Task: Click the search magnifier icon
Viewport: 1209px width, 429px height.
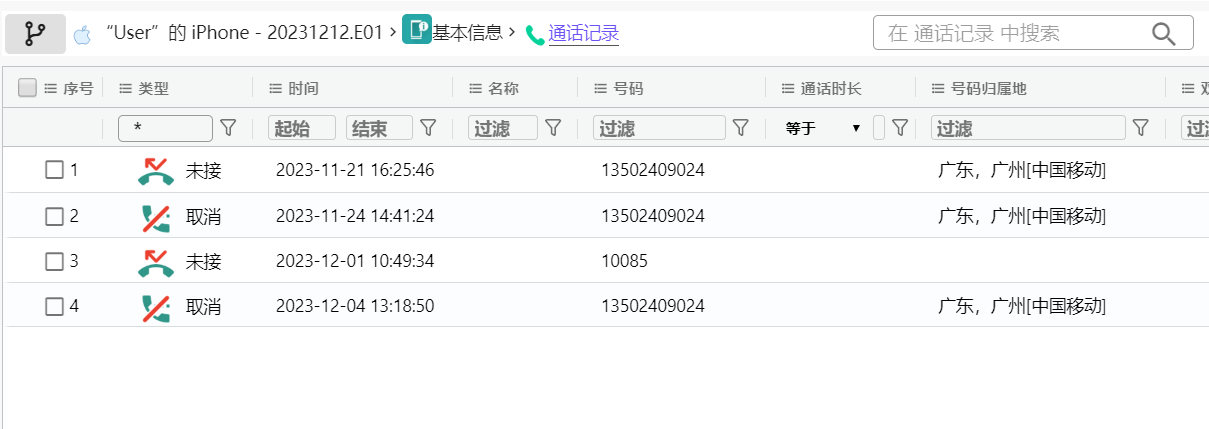Action: tap(1164, 34)
